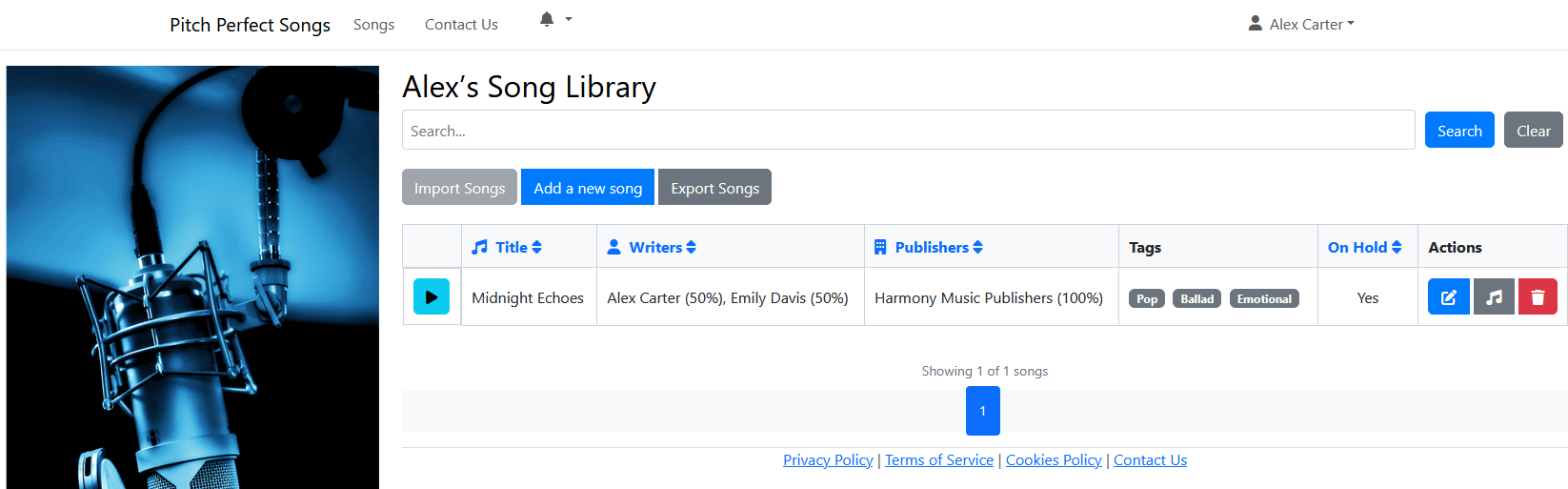Expand the Alex Carter user dropdown
The image size is (1568, 489).
click(1301, 24)
